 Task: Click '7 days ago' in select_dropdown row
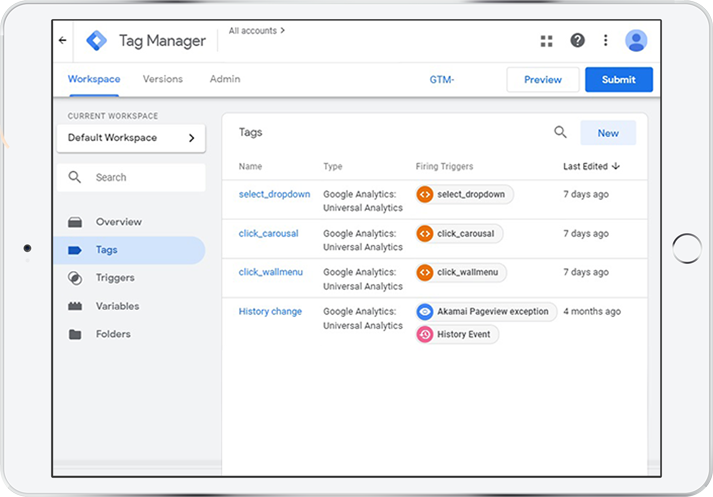[x=586, y=195]
